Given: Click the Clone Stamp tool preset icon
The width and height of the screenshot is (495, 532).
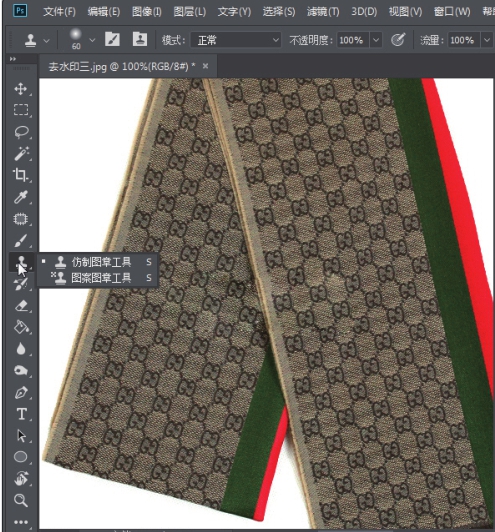Looking at the screenshot, I should click(31, 40).
